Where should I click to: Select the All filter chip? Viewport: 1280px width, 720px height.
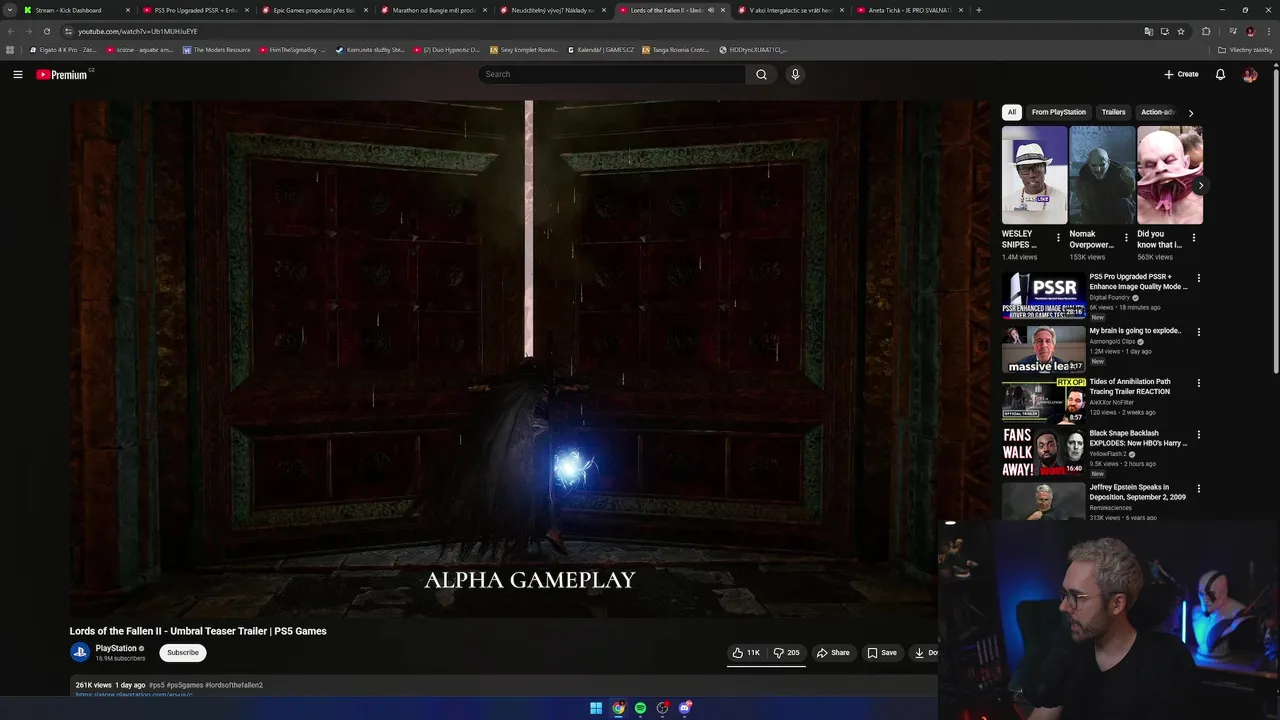1011,112
